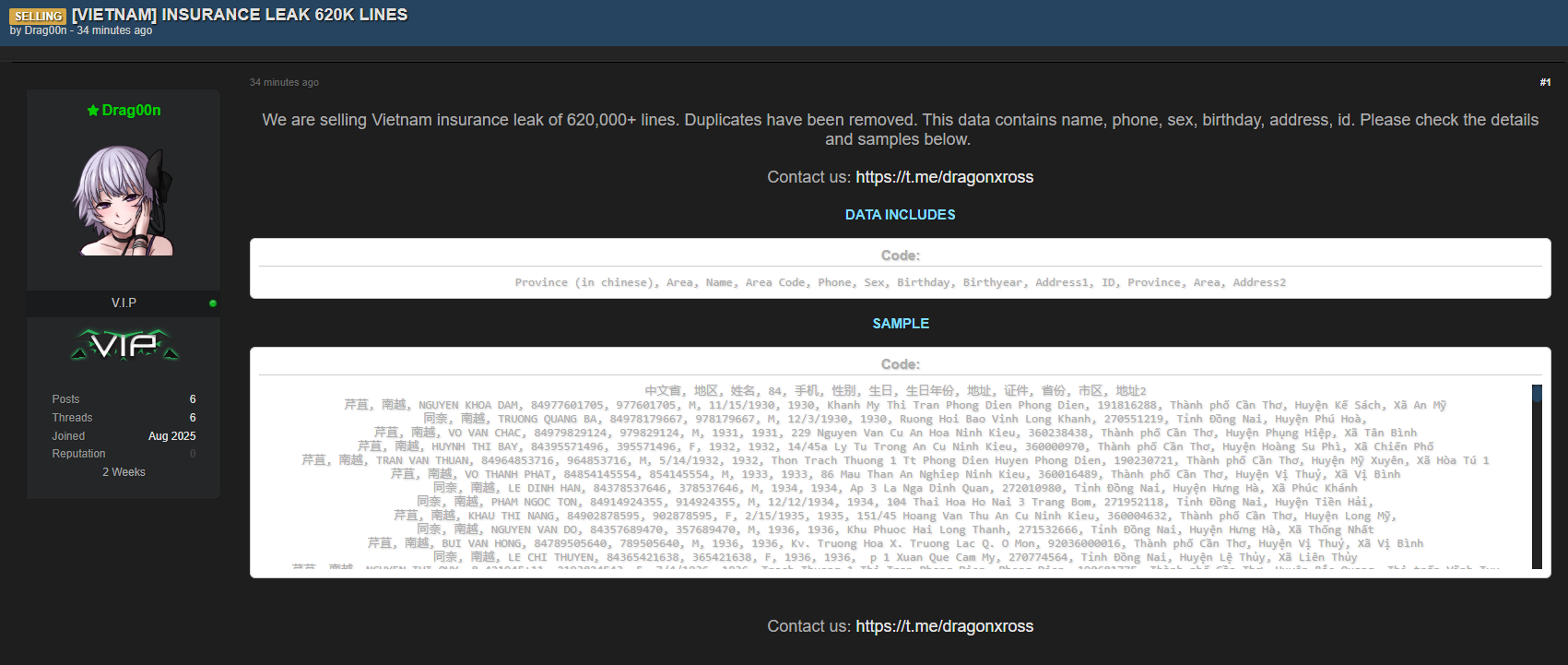Open the #1 post permalink
Image resolution: width=1568 pixels, height=665 pixels.
click(x=1544, y=82)
